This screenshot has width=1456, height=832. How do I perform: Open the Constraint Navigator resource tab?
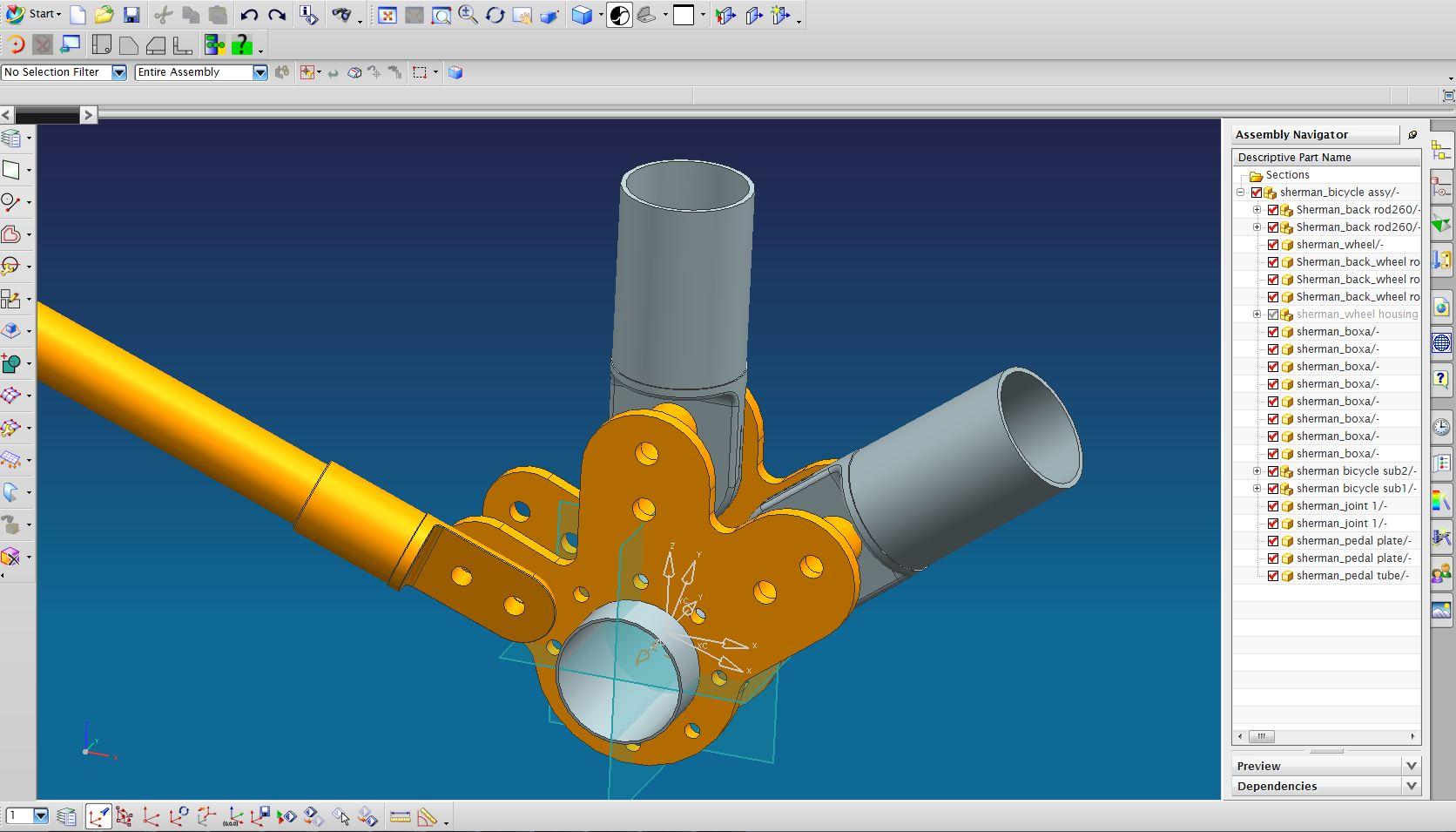coord(1441,188)
